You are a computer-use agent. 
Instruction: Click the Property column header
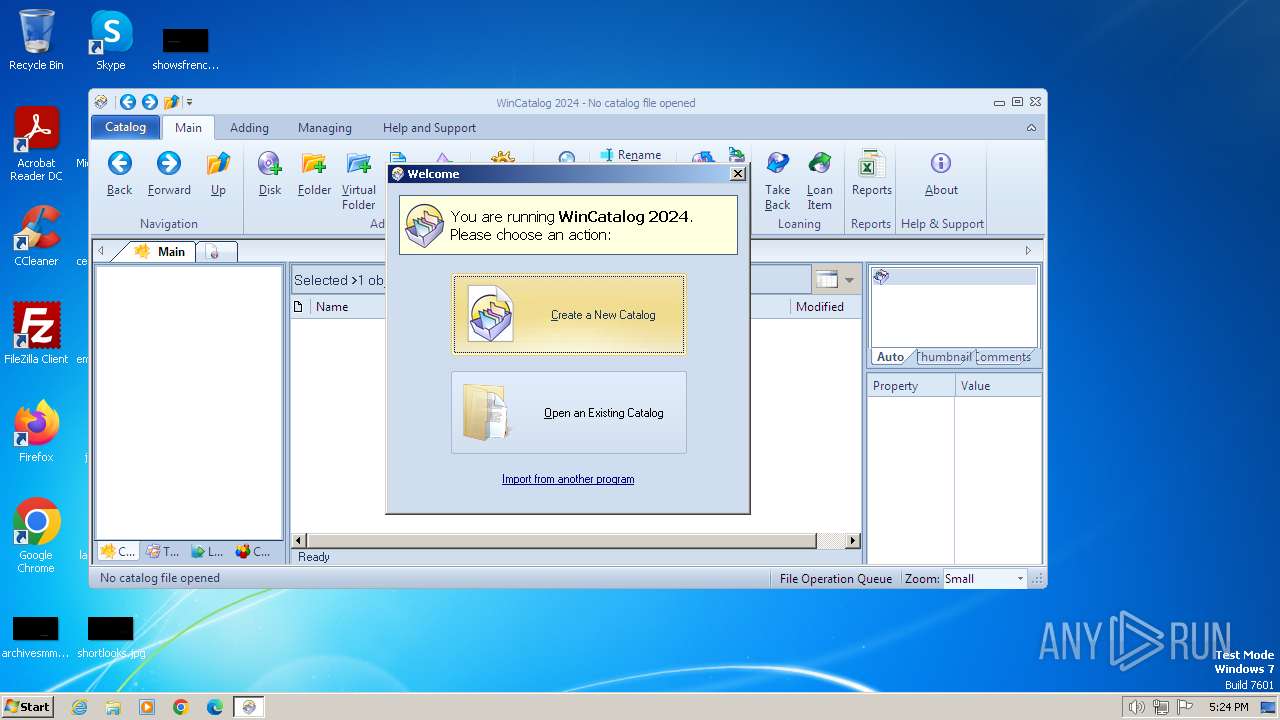click(911, 386)
